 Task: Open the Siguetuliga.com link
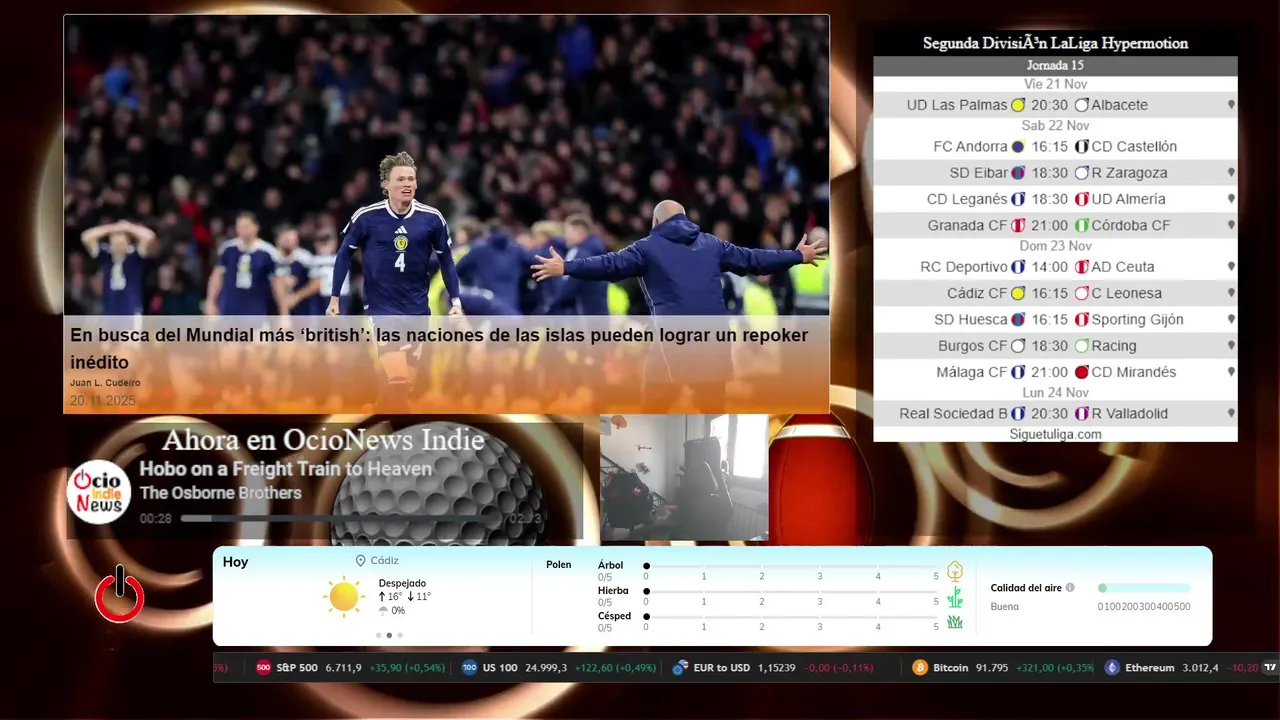click(x=1055, y=434)
